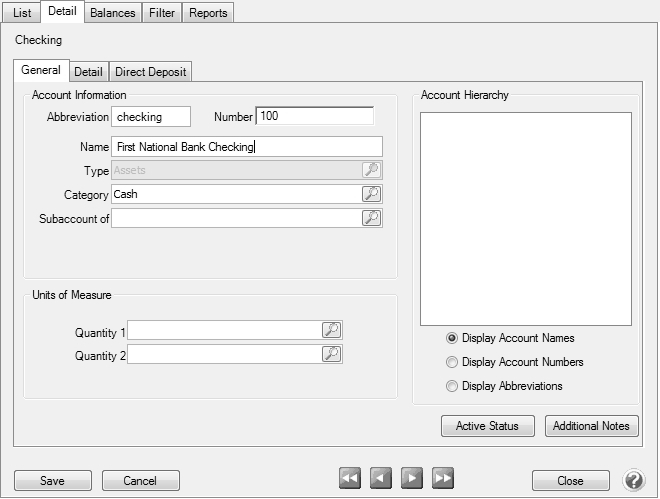Image resolution: width=660 pixels, height=499 pixels.
Task: Select Display Account Names option
Action: click(452, 338)
